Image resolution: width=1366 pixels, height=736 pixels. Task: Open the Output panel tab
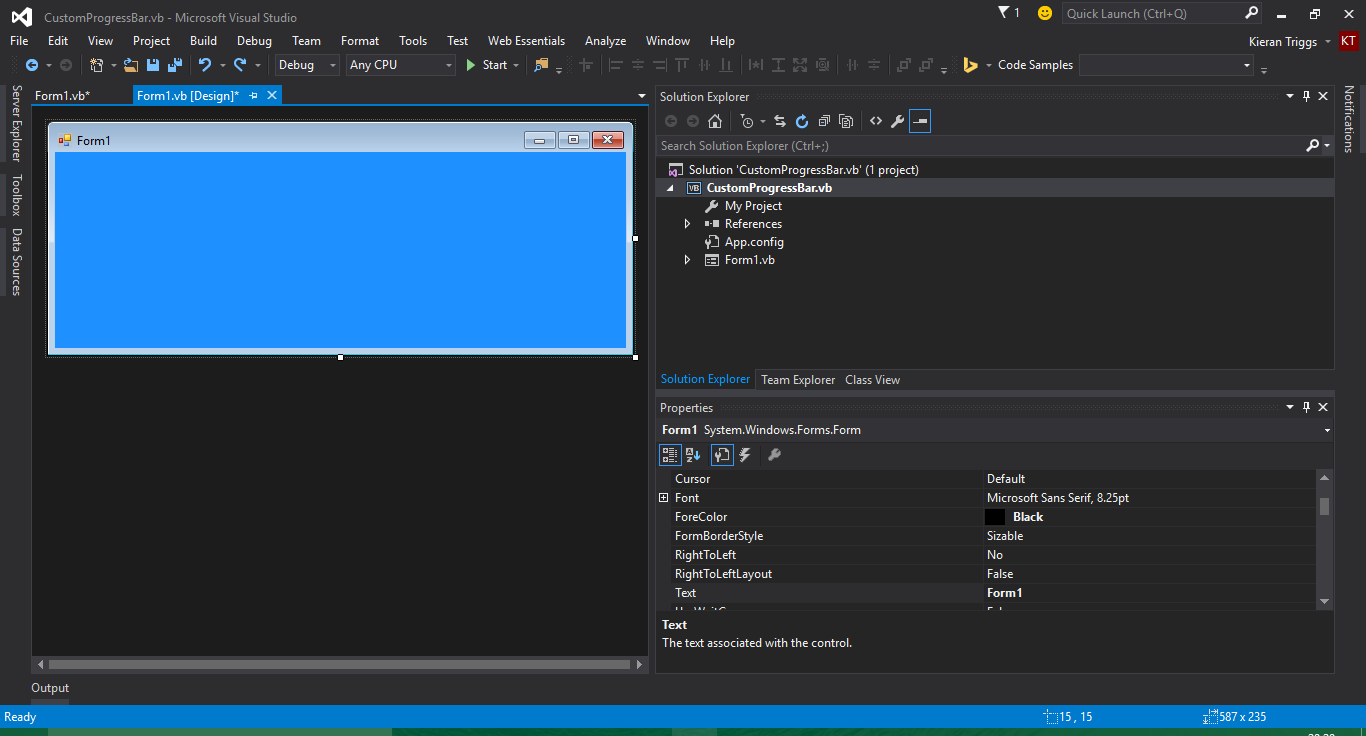(x=50, y=688)
